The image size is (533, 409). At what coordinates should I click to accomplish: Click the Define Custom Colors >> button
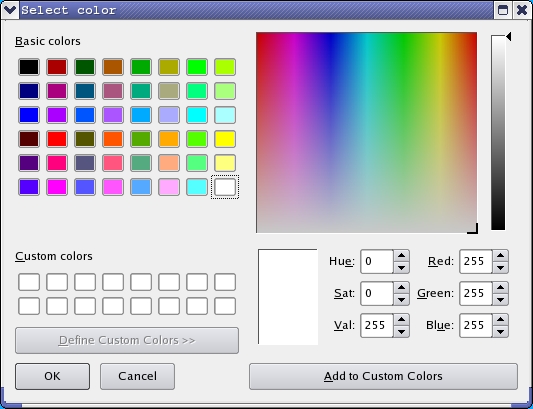pyautogui.click(x=127, y=340)
